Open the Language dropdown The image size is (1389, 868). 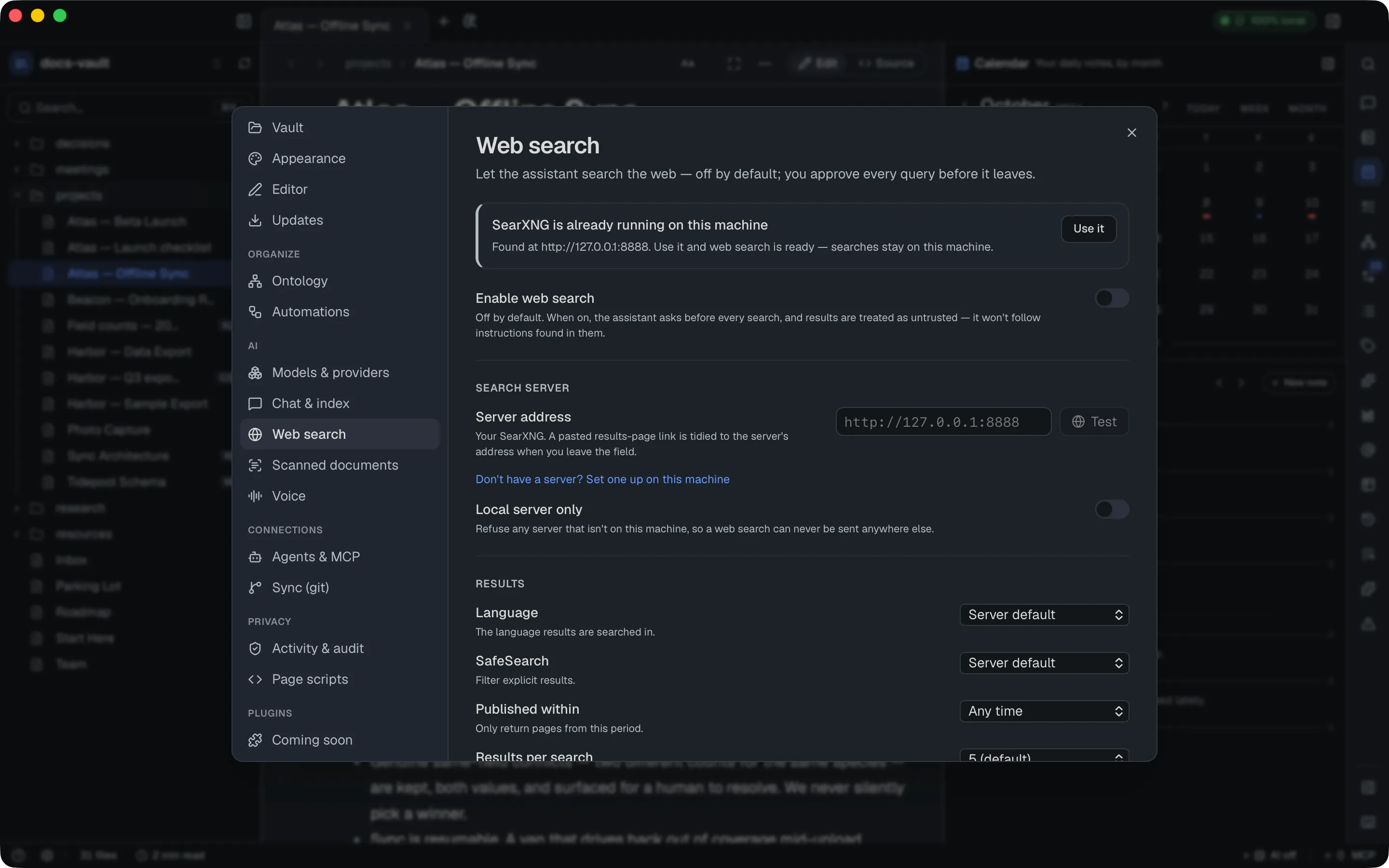point(1044,615)
